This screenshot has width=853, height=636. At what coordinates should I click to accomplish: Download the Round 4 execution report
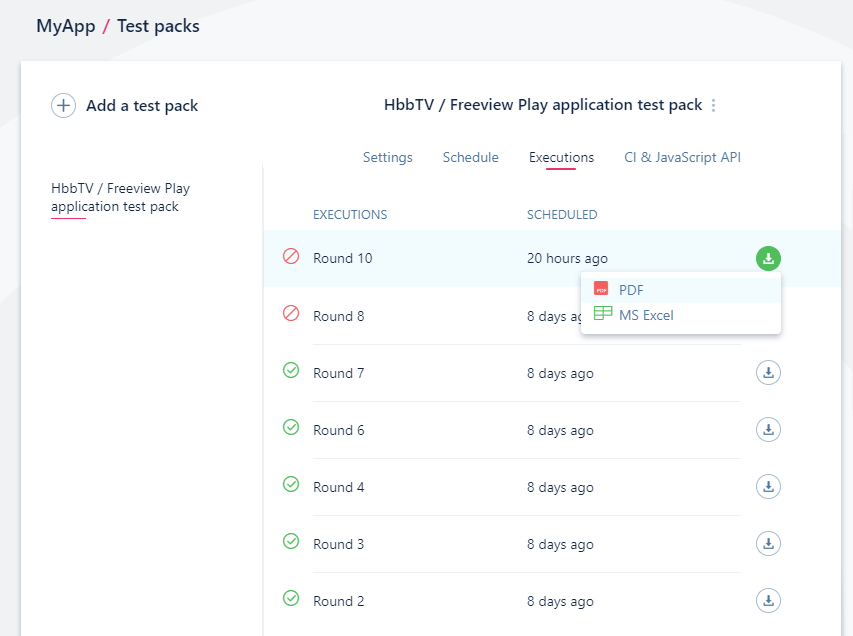[768, 487]
